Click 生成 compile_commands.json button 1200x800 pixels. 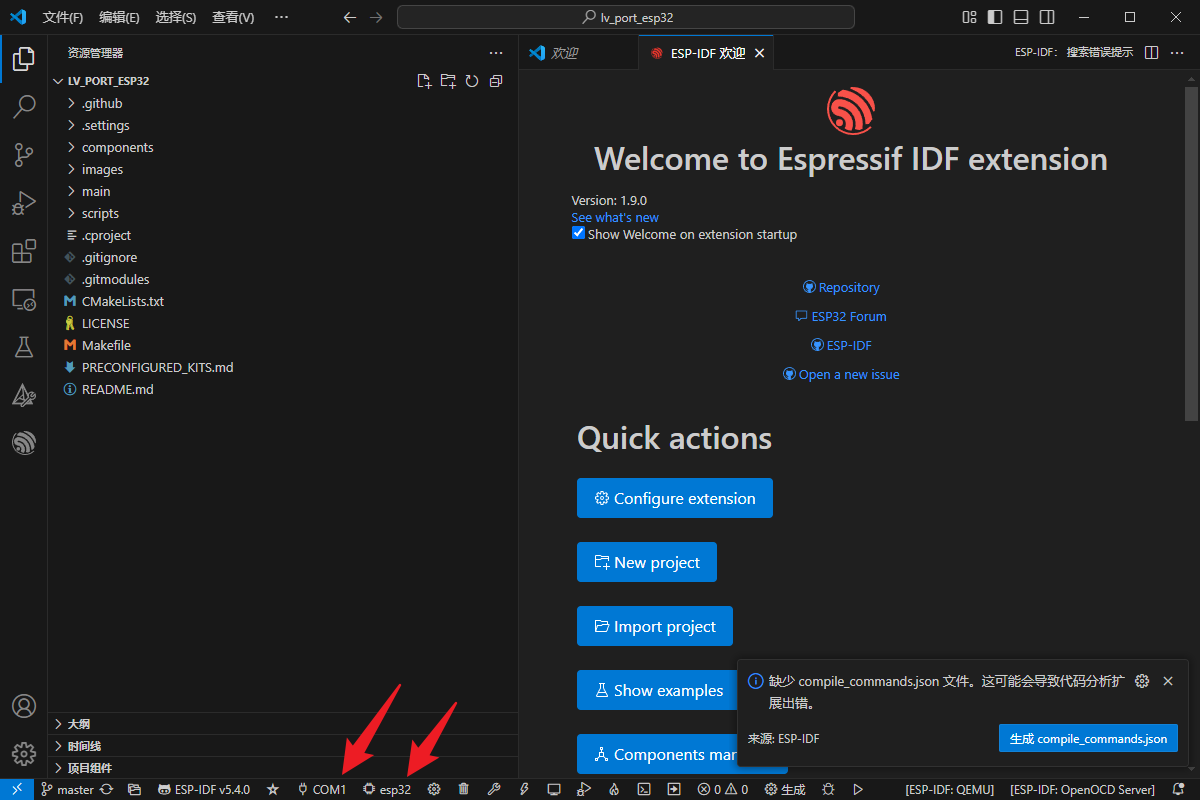(x=1088, y=739)
